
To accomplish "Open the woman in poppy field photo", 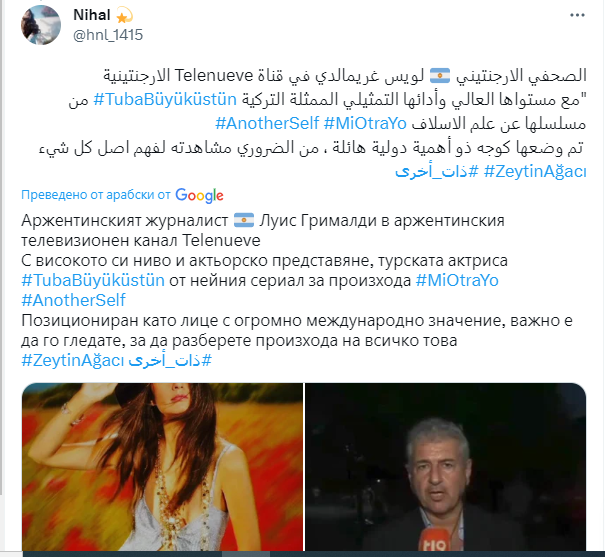I will 162,467.
